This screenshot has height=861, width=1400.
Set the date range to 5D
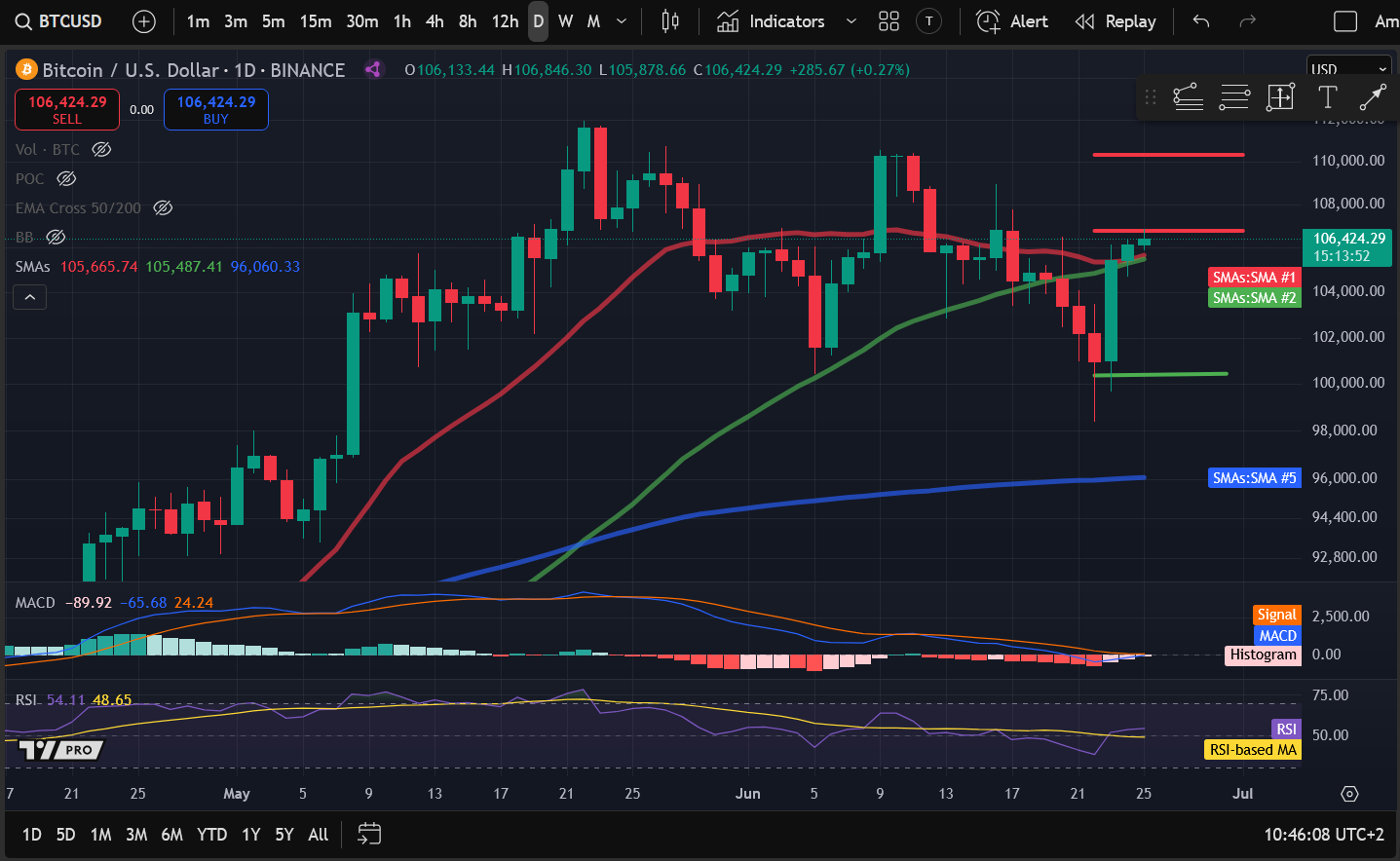[65, 835]
